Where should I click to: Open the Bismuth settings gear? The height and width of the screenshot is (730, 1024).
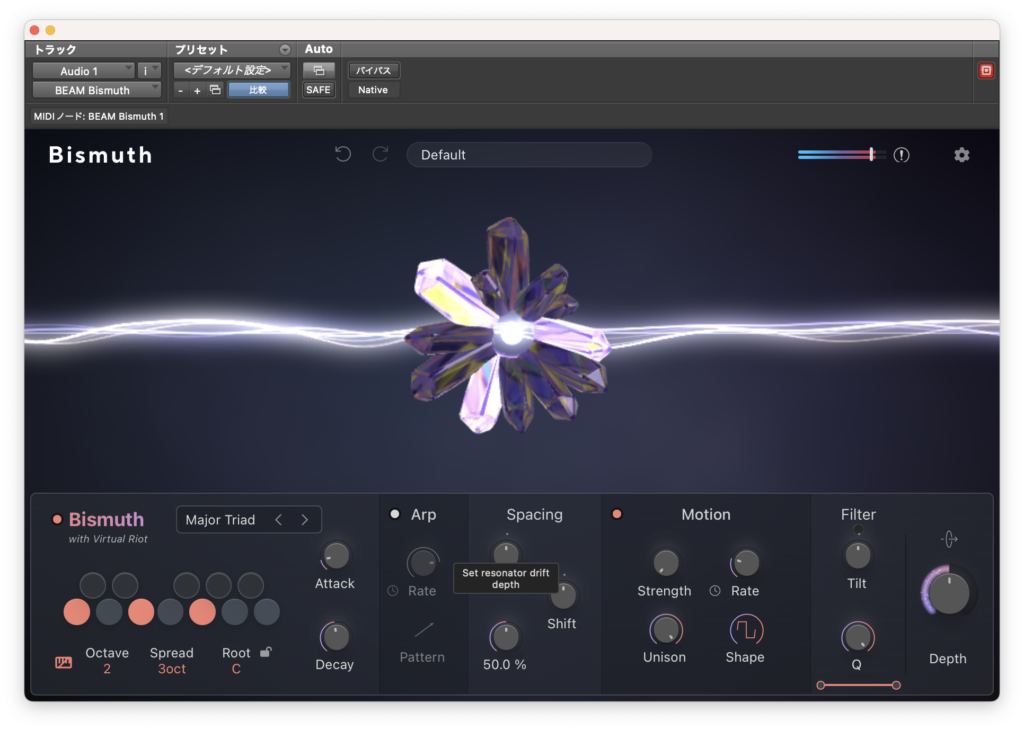point(961,155)
